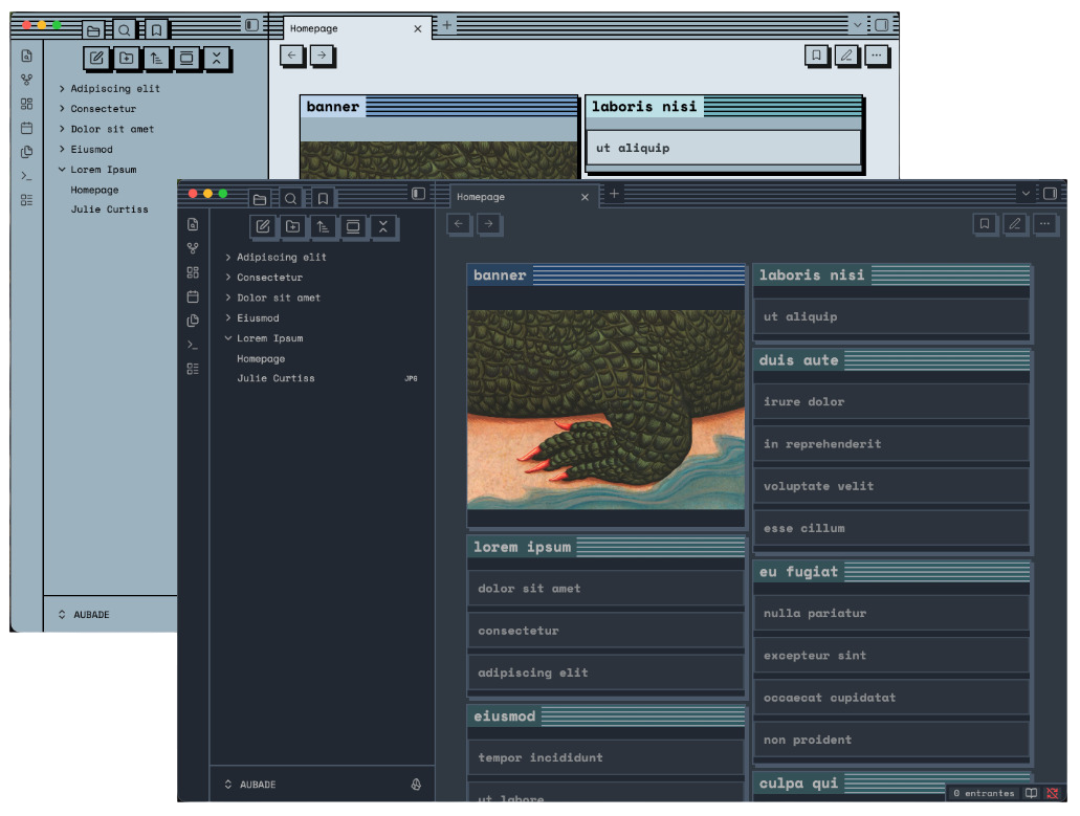Click consectetur entry in dark note
1080x816 pixels.
click(605, 631)
